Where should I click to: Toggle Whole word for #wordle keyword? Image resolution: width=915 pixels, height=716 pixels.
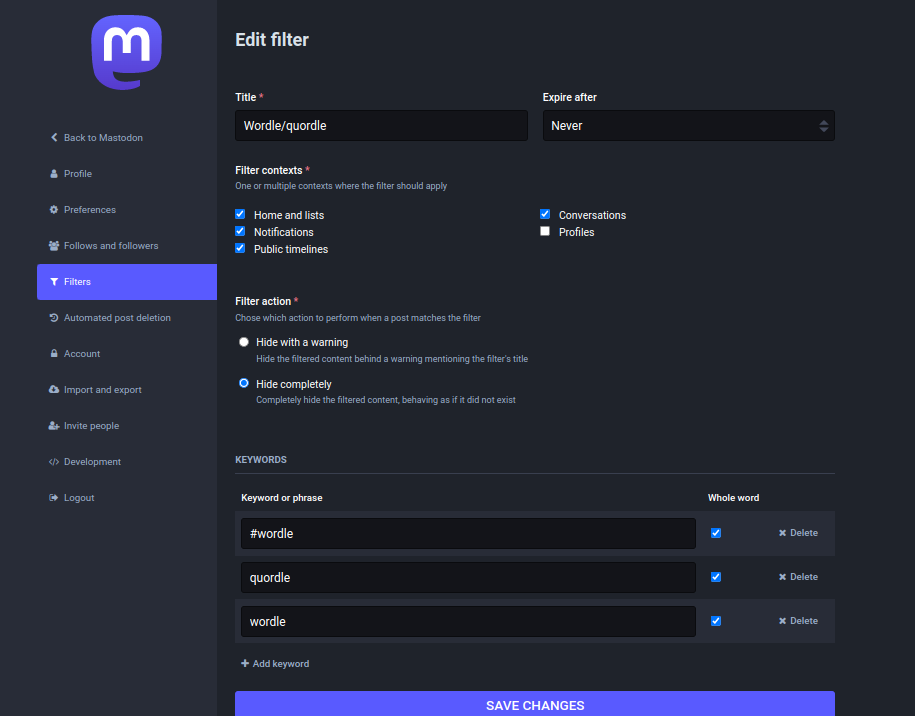[x=716, y=533]
